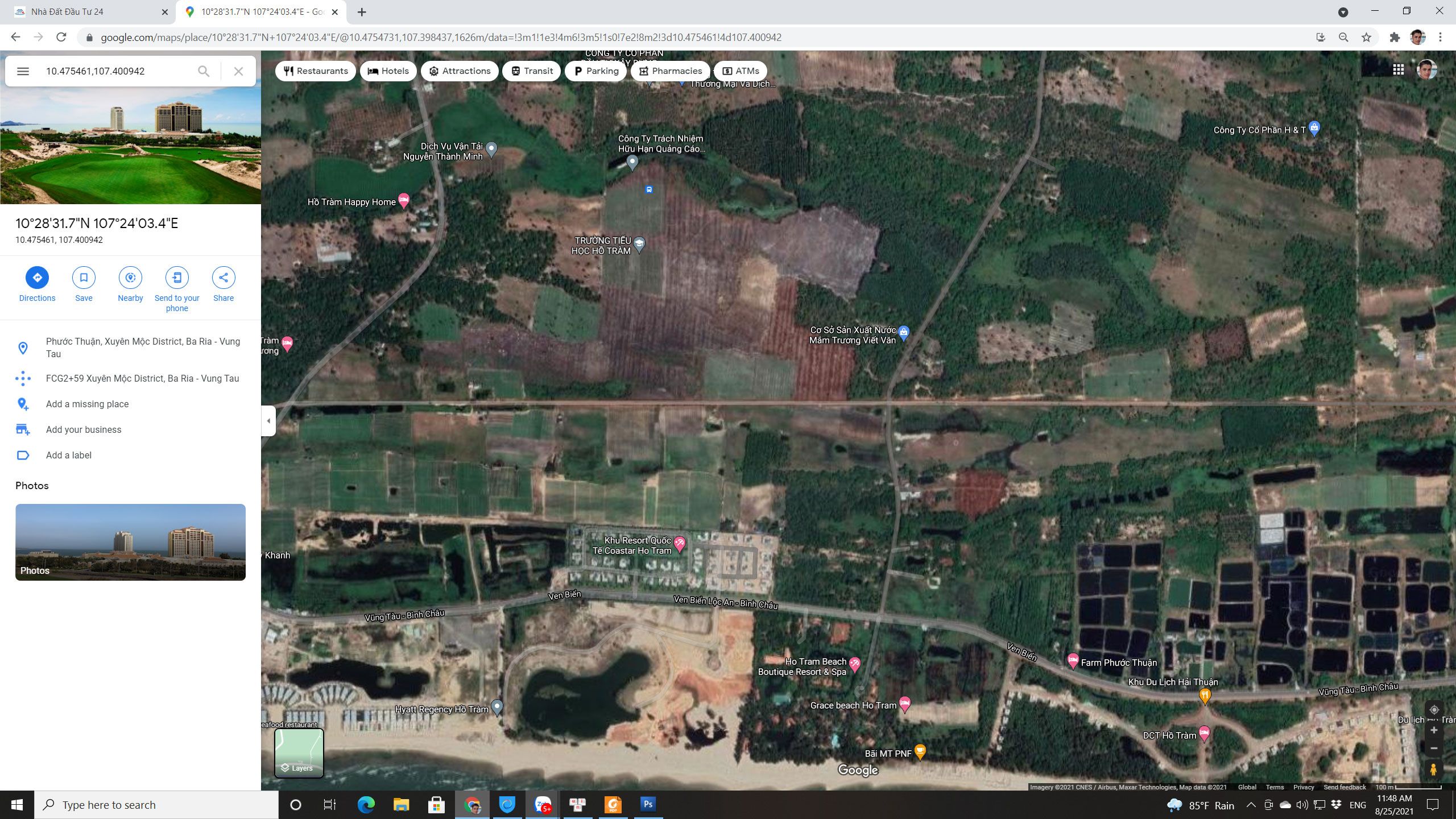The width and height of the screenshot is (1456, 819).
Task: Open Chrome three-dot menu
Action: pos(1440,38)
